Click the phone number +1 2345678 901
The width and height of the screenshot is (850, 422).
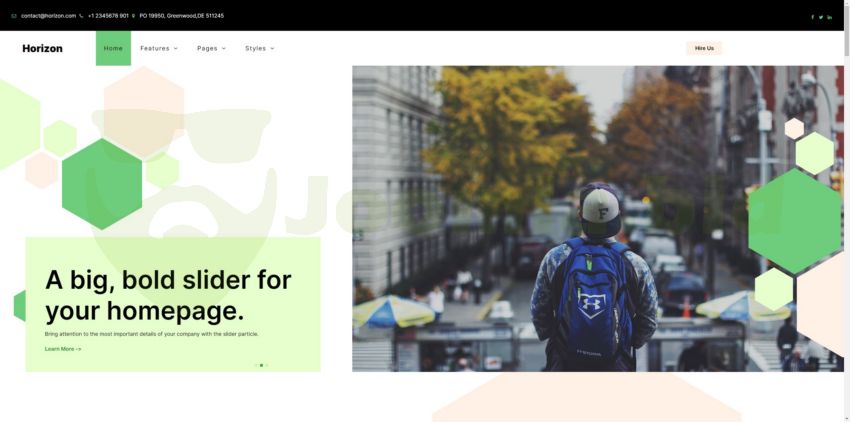click(x=108, y=16)
